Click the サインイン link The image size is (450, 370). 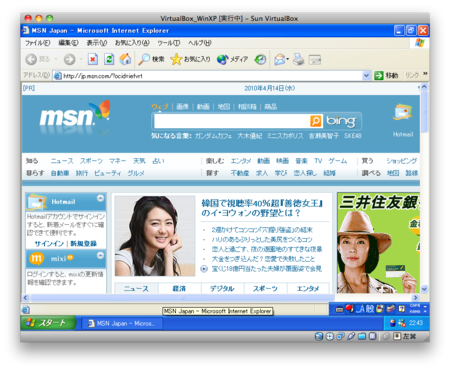click(x=49, y=243)
